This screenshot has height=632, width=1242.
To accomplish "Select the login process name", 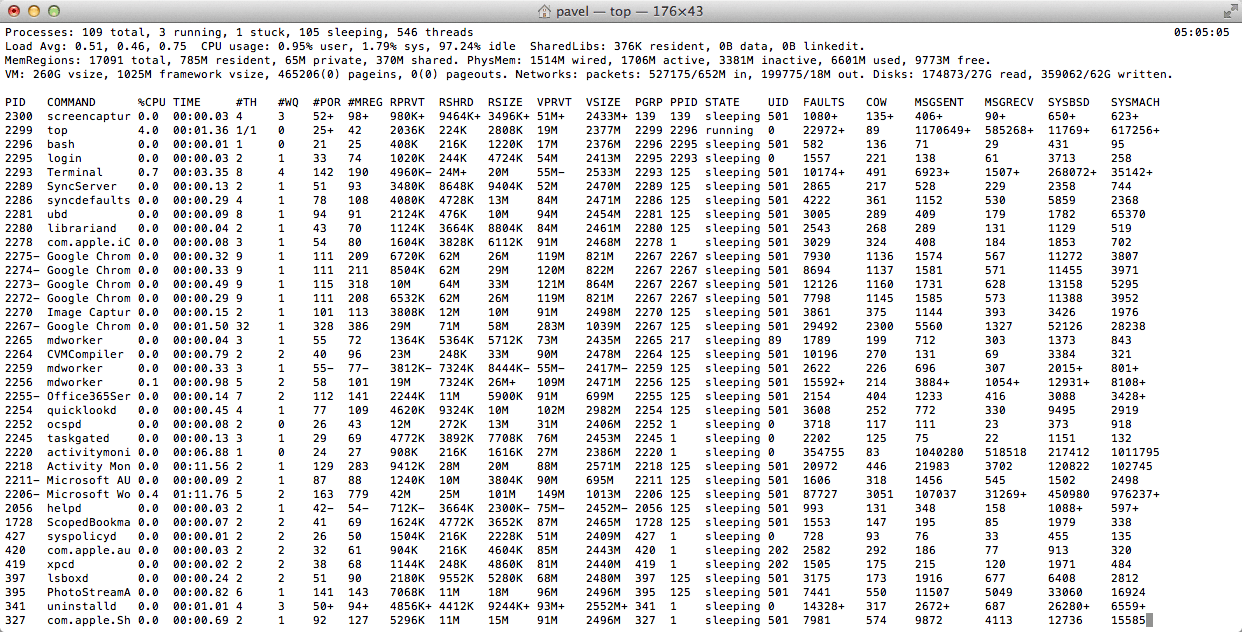I will point(64,158).
